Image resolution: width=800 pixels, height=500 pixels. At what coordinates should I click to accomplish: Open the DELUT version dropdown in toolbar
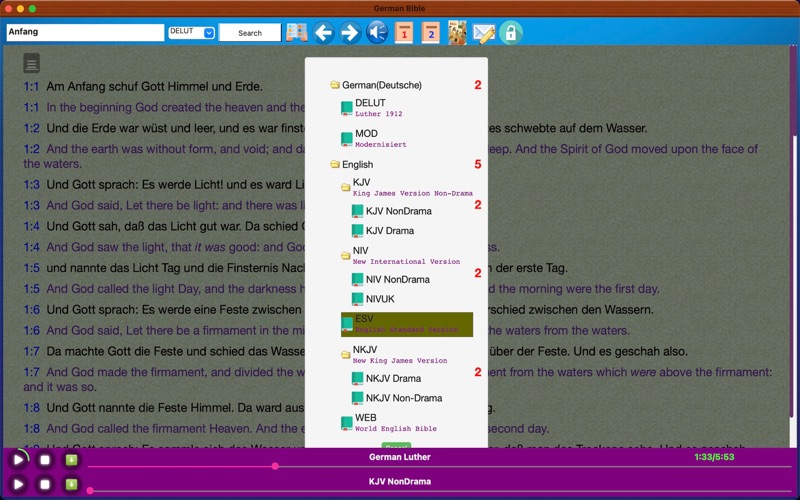click(x=192, y=33)
